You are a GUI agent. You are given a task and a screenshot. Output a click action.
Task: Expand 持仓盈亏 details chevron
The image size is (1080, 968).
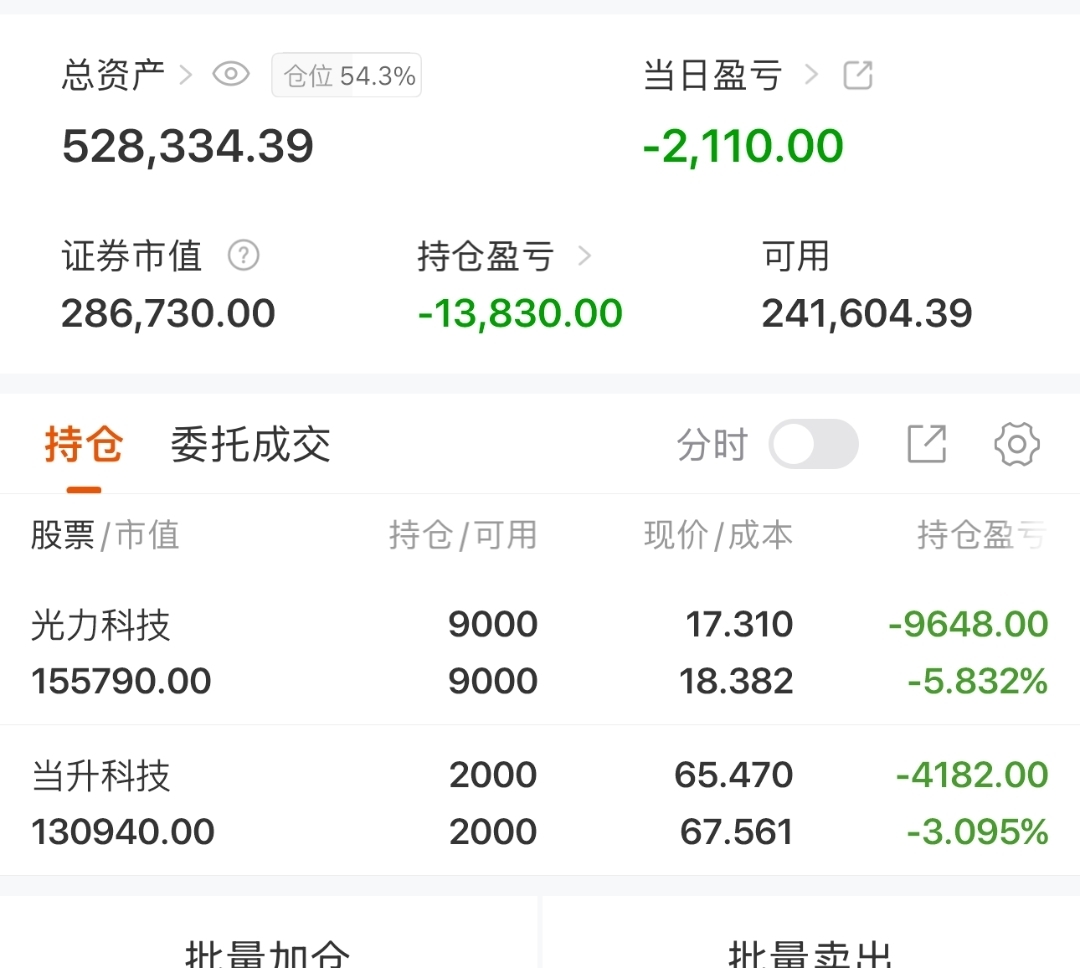point(585,256)
